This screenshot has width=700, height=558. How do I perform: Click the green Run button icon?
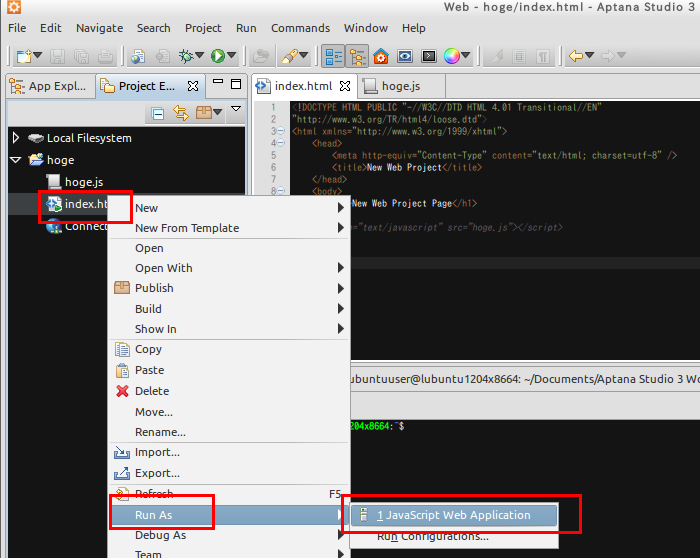(x=218, y=56)
